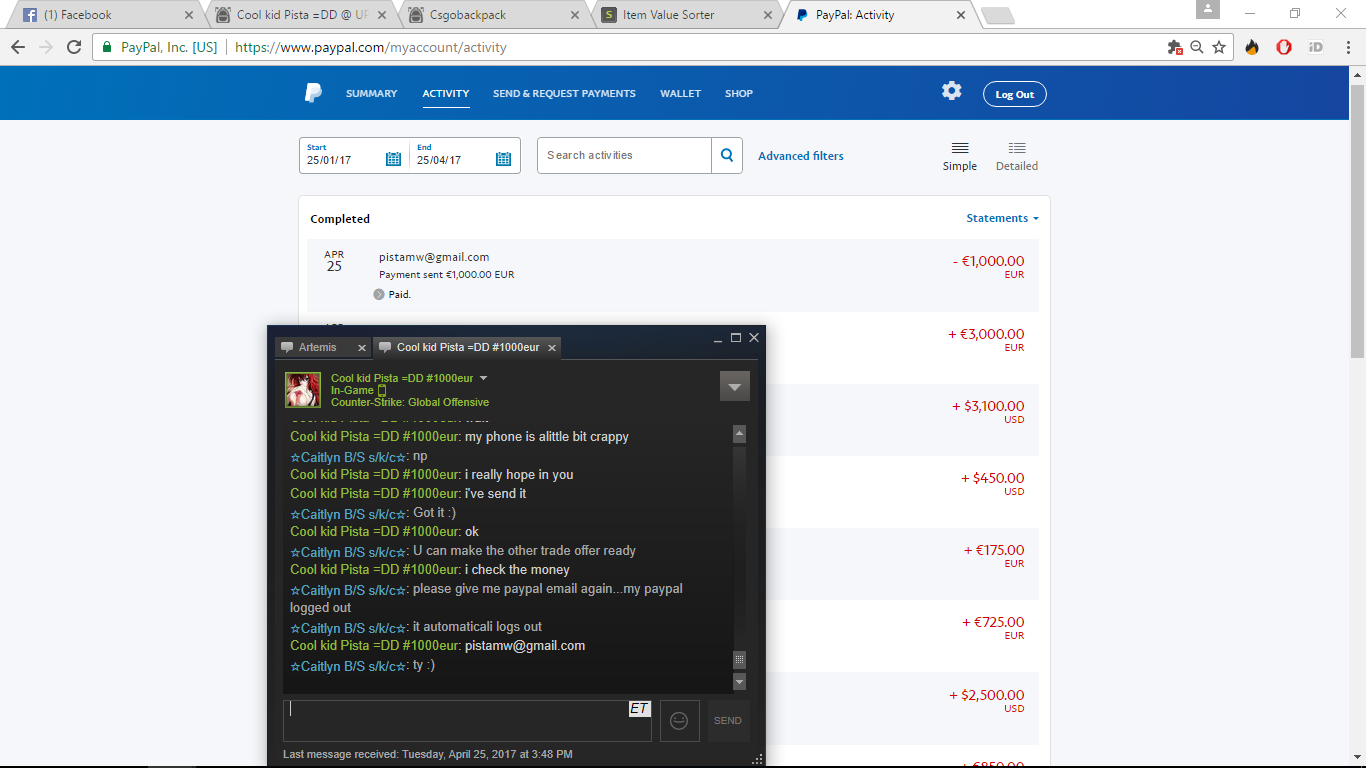Viewport: 1366px width, 768px height.
Task: Click the chat scrollbar up arrow
Action: (x=740, y=434)
